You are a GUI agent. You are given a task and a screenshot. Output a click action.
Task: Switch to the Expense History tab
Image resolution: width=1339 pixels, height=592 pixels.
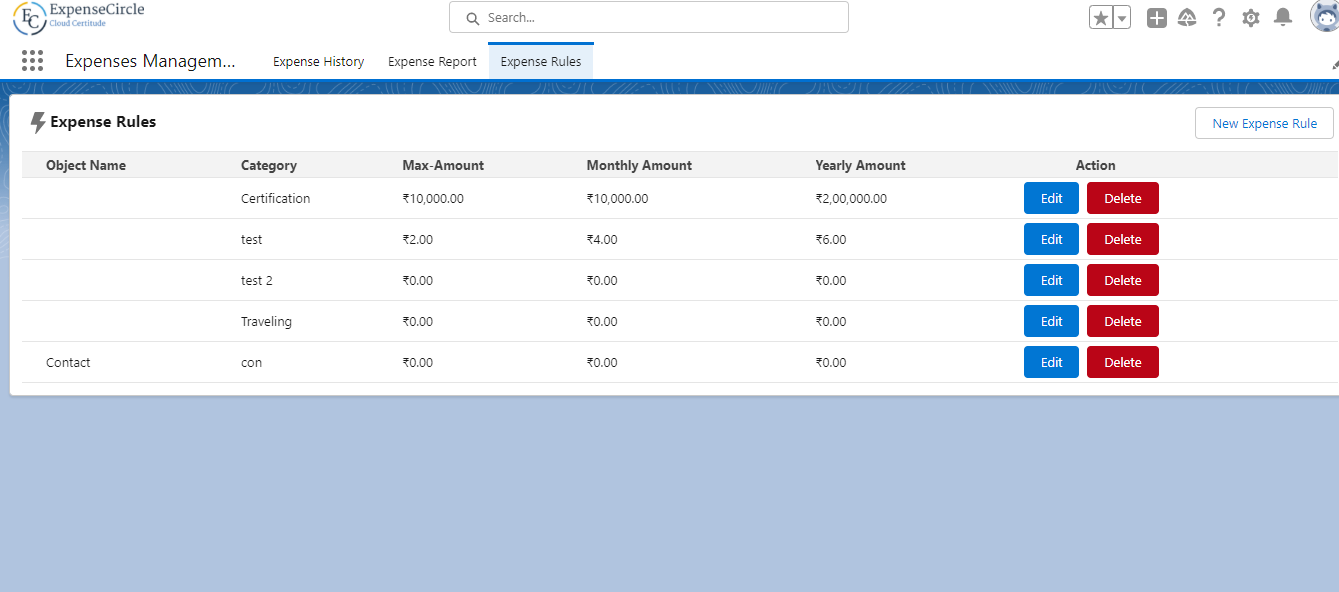[318, 62]
